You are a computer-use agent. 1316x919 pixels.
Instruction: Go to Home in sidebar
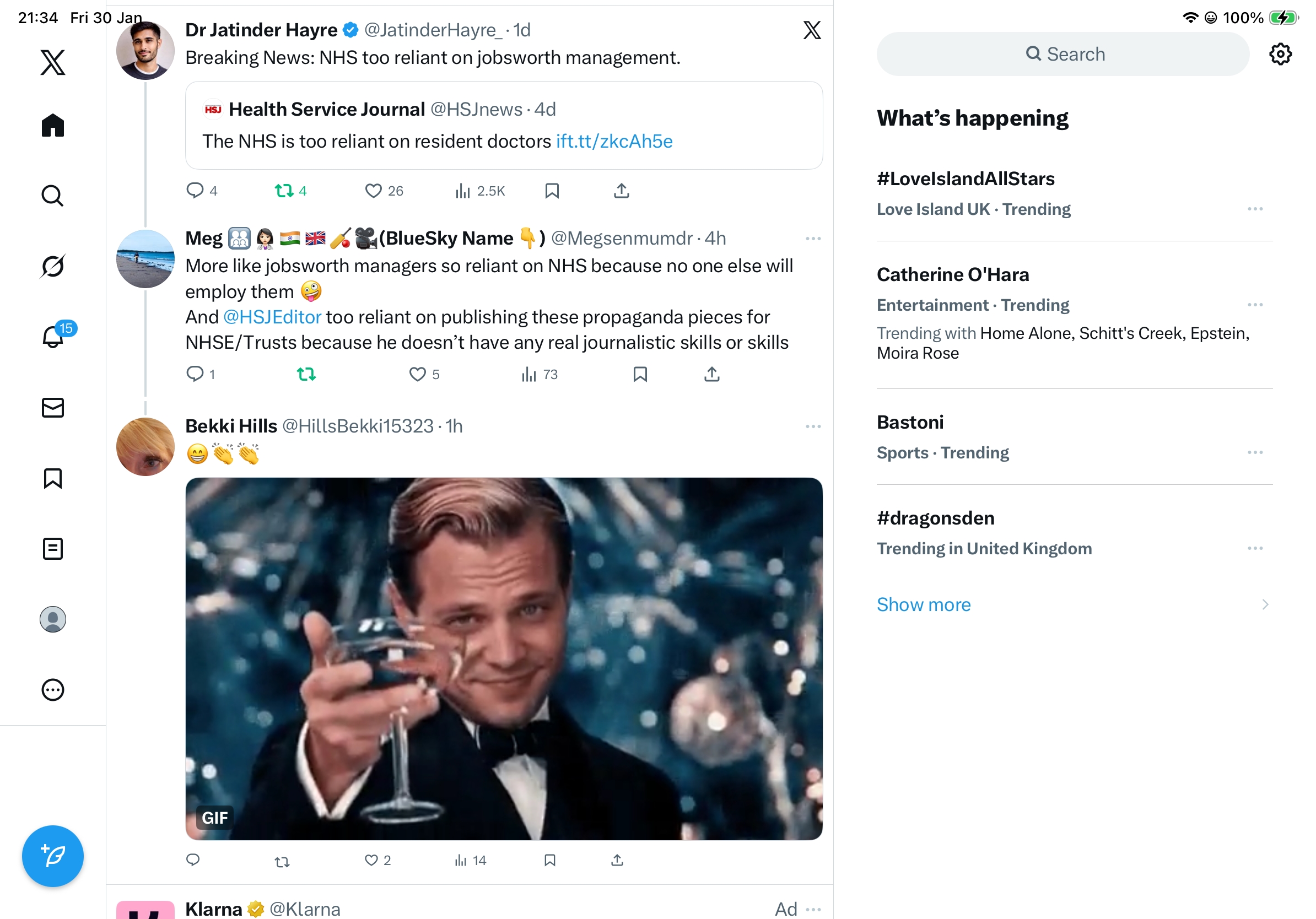[x=53, y=125]
